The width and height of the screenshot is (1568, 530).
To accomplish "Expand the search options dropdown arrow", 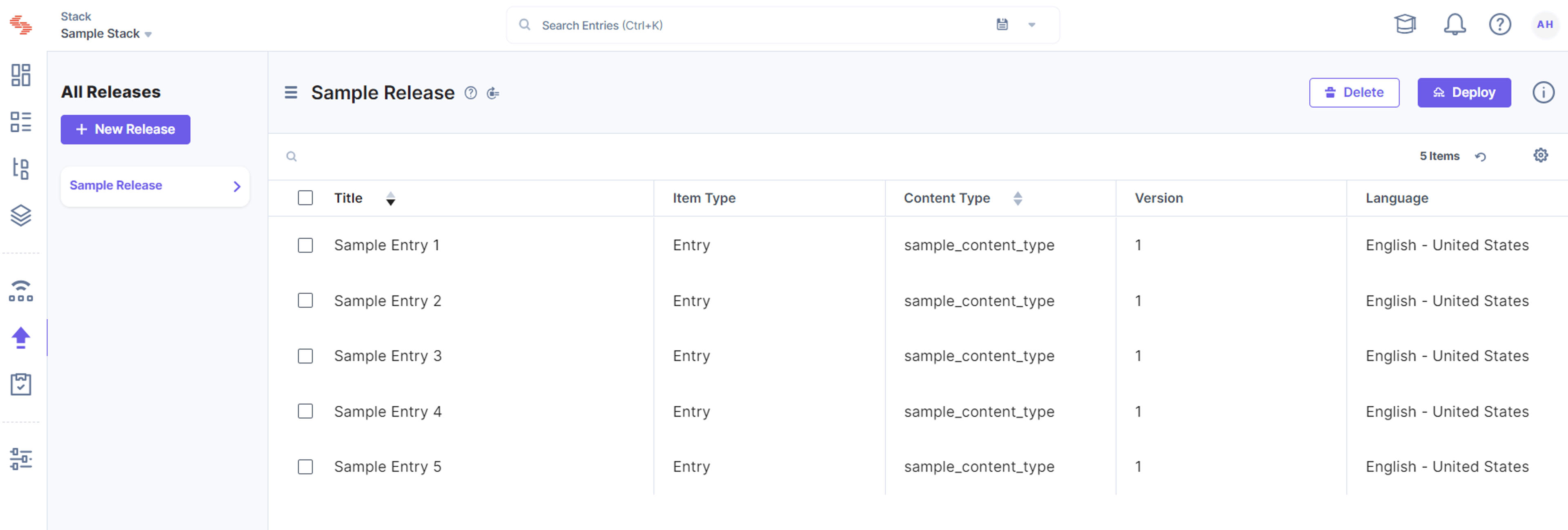I will click(x=1032, y=25).
